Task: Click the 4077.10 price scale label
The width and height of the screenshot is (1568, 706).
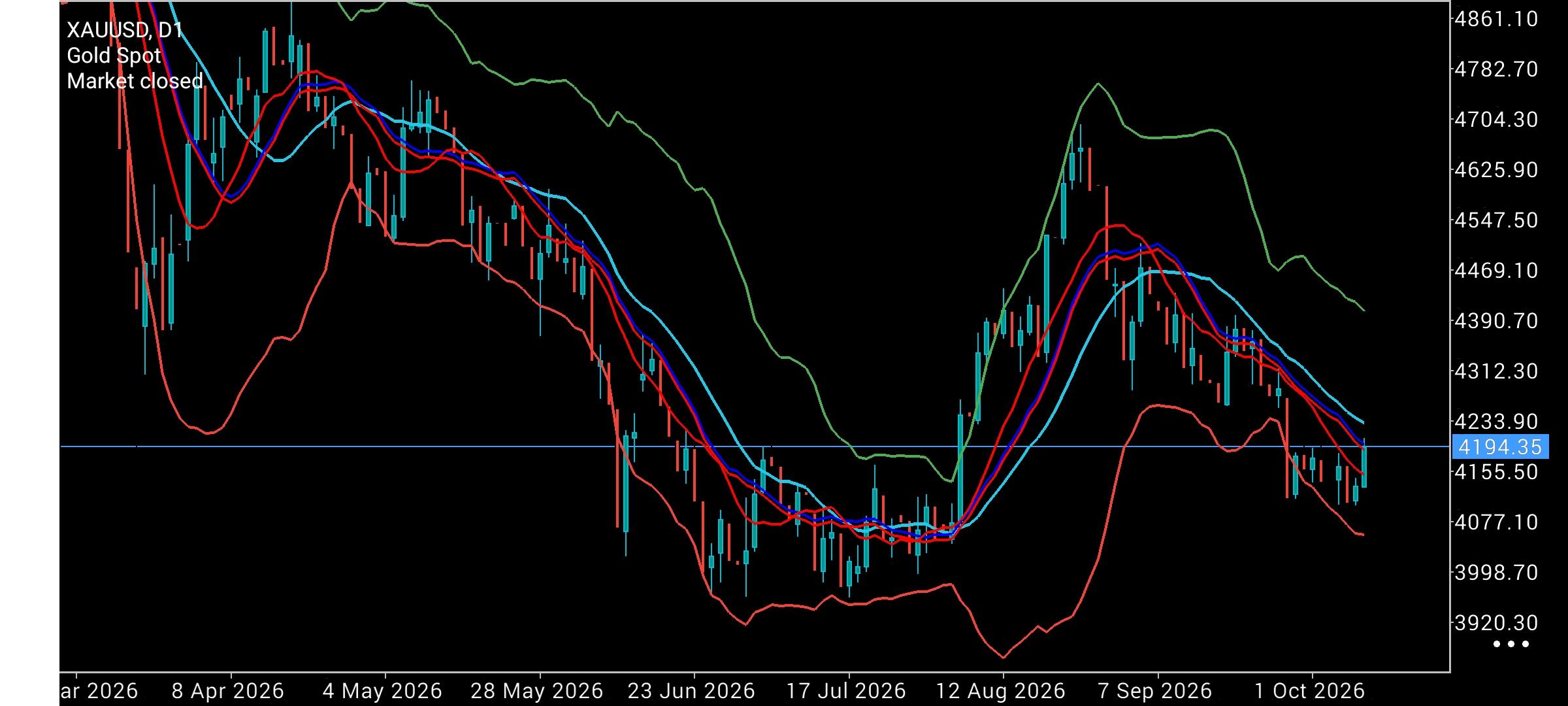Action: 1496,522
